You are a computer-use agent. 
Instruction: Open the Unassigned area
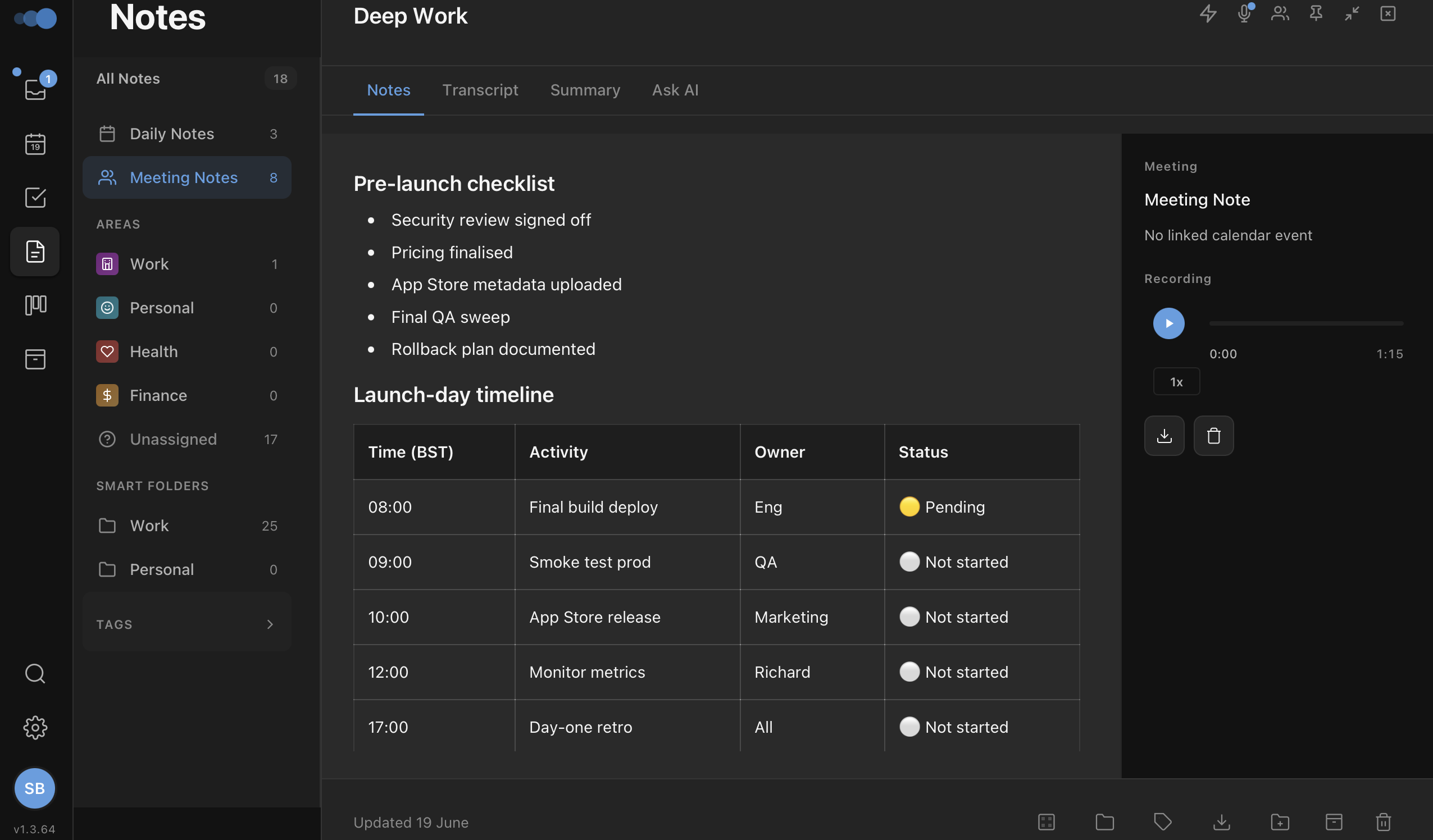[x=187, y=439]
